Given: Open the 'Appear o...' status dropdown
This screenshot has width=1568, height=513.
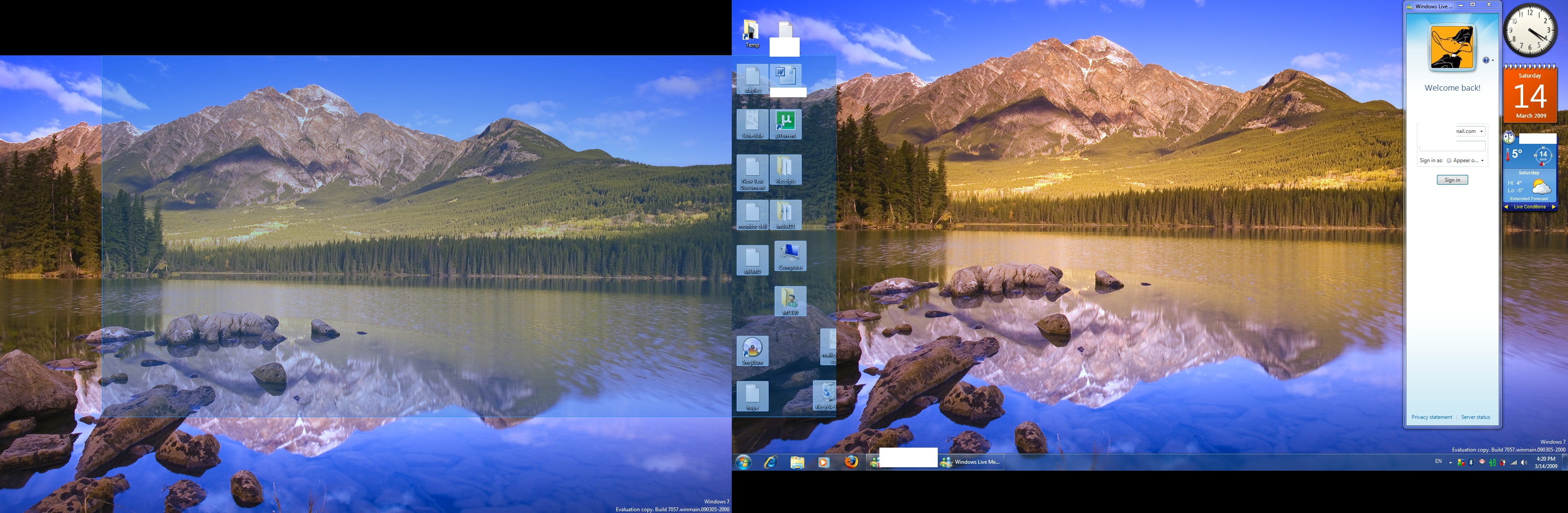Looking at the screenshot, I should pyautogui.click(x=1482, y=161).
